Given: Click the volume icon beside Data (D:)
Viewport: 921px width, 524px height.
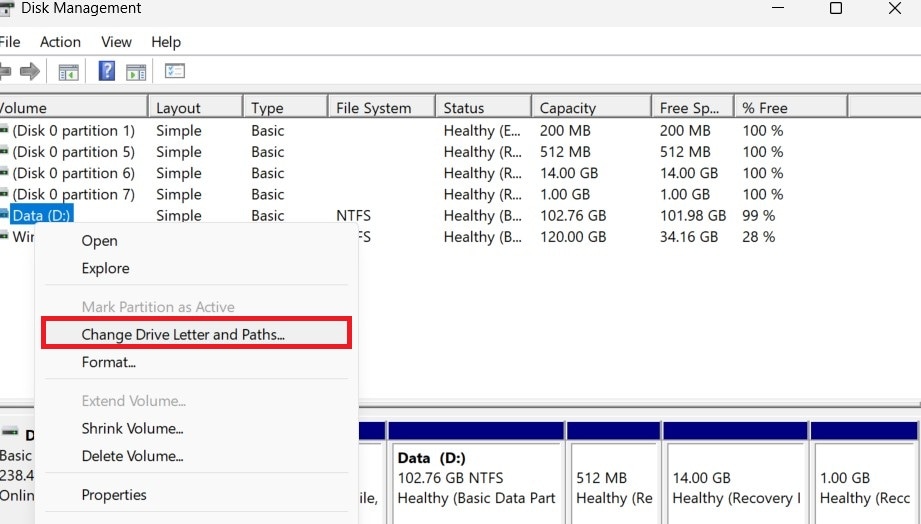Looking at the screenshot, I should [4, 214].
